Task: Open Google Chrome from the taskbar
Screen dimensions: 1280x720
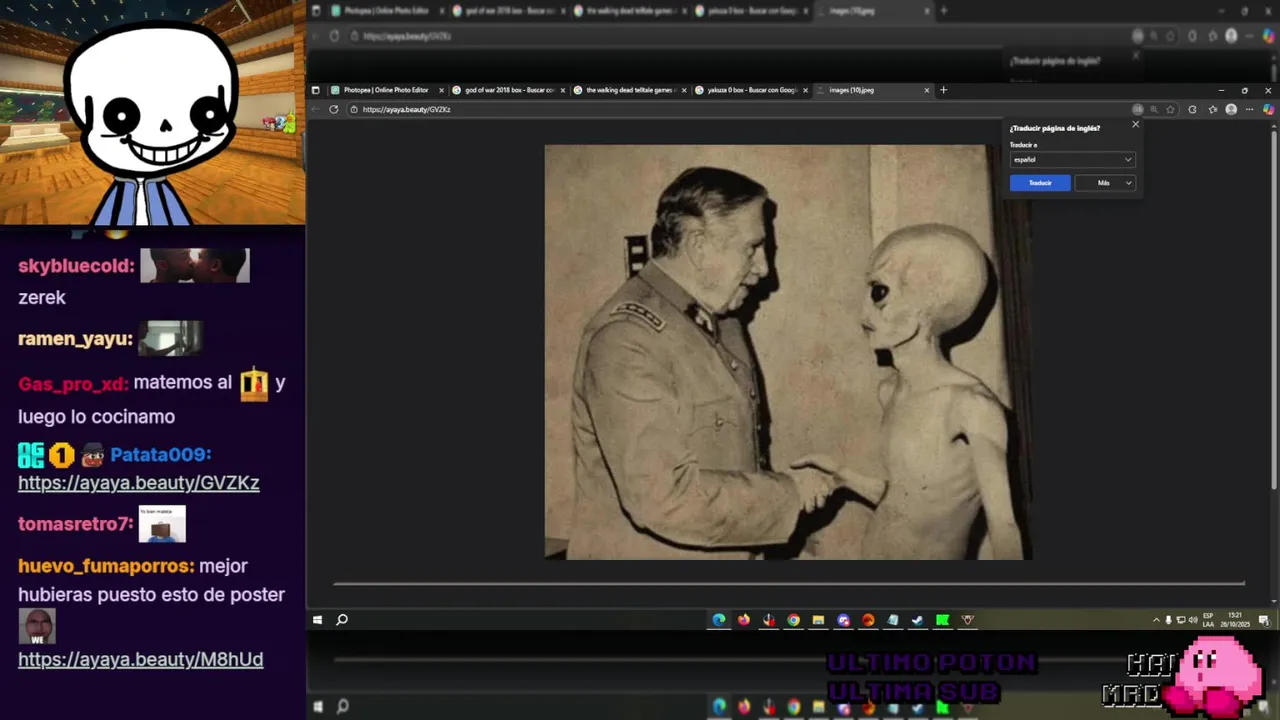Action: [793, 620]
